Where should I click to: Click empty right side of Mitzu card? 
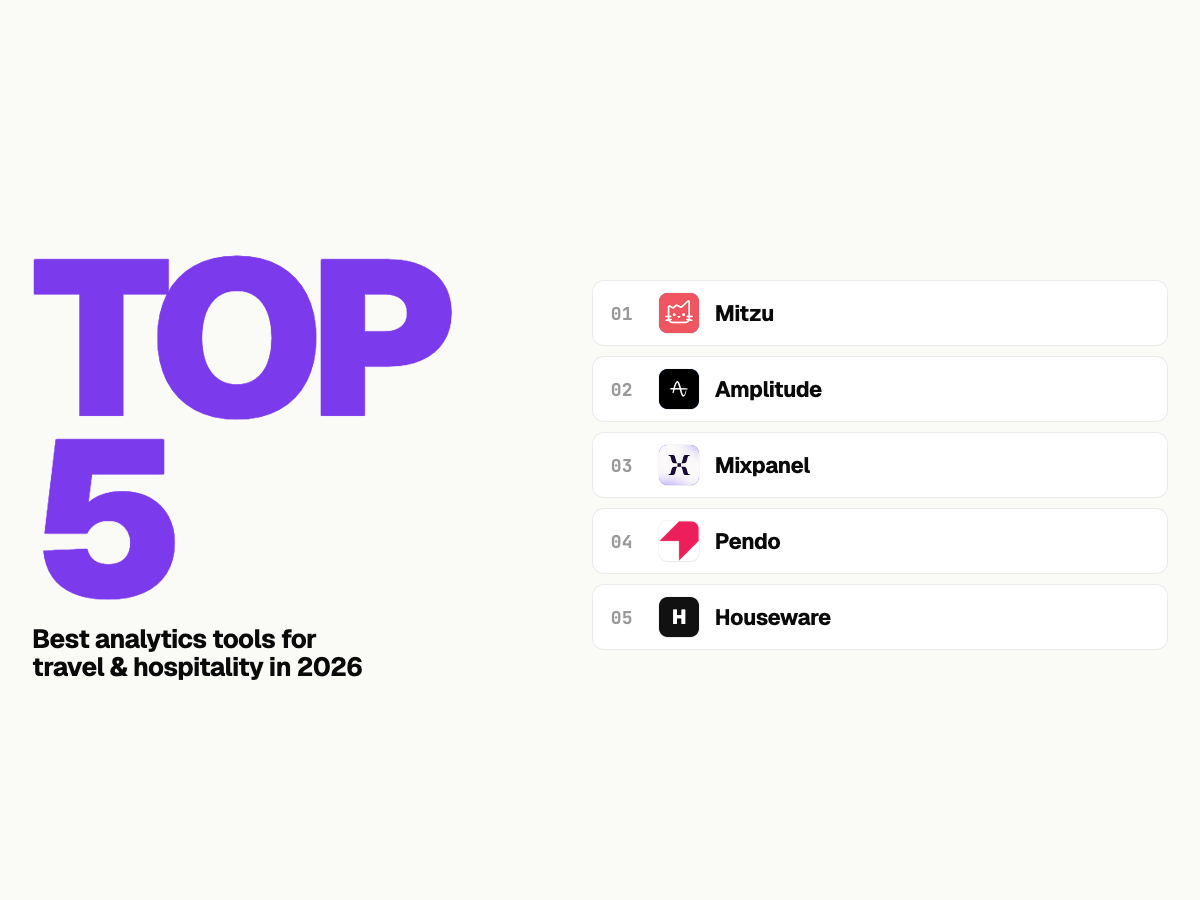(1000, 313)
